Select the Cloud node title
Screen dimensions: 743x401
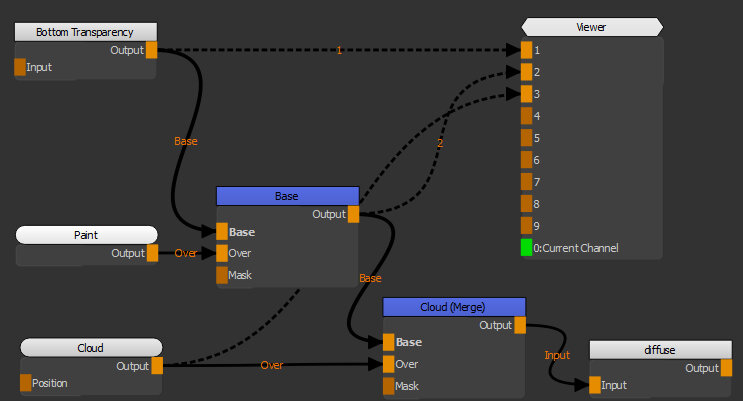point(91,348)
